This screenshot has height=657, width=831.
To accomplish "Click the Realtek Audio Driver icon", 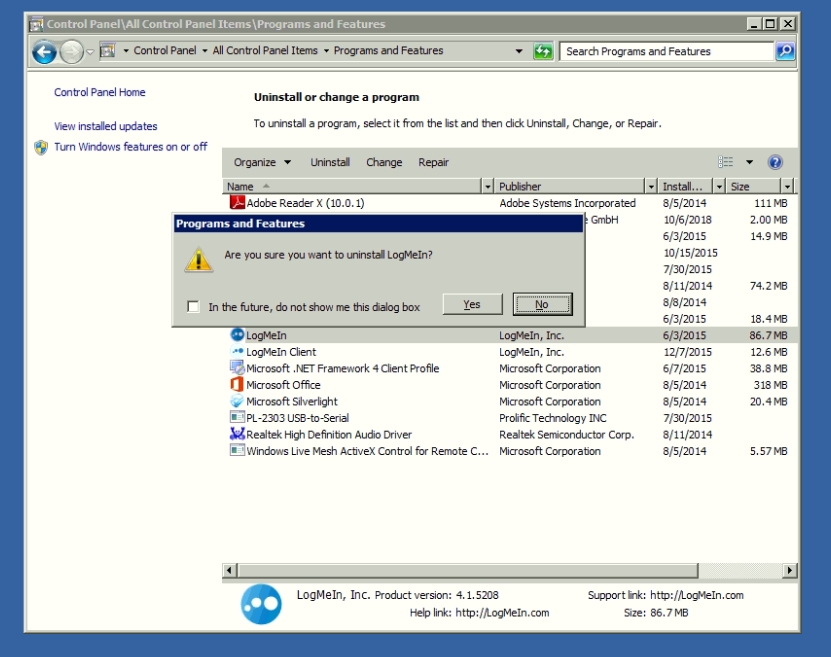I will pos(237,434).
